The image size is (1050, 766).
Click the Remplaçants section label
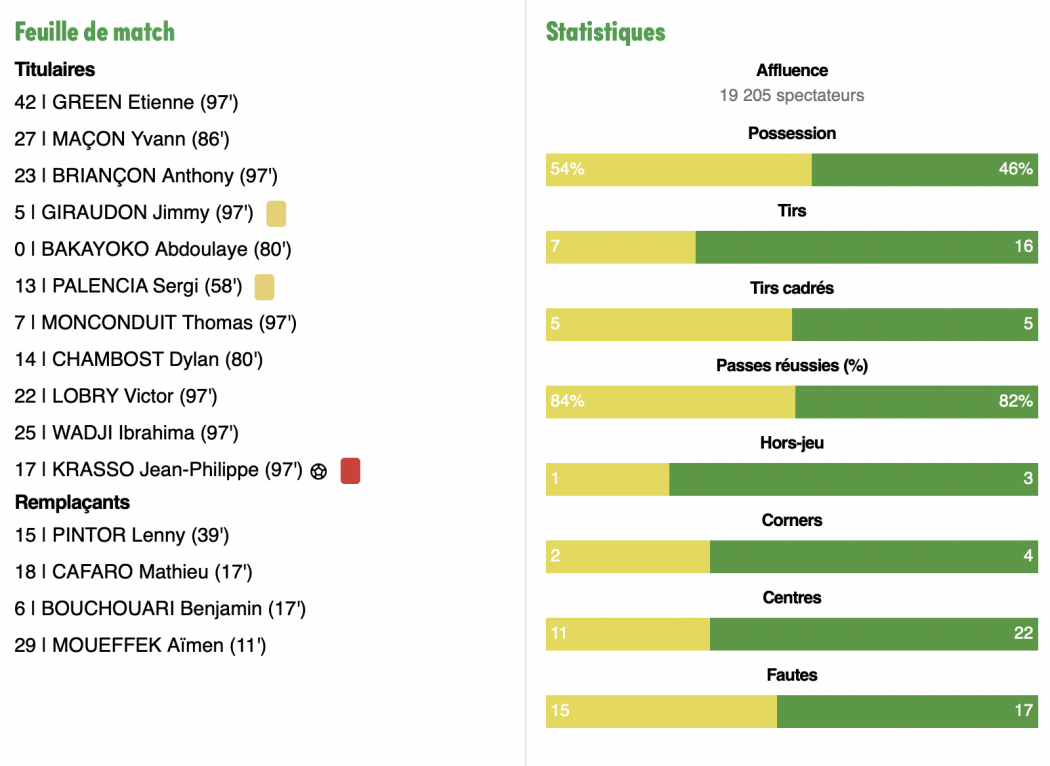point(72,502)
